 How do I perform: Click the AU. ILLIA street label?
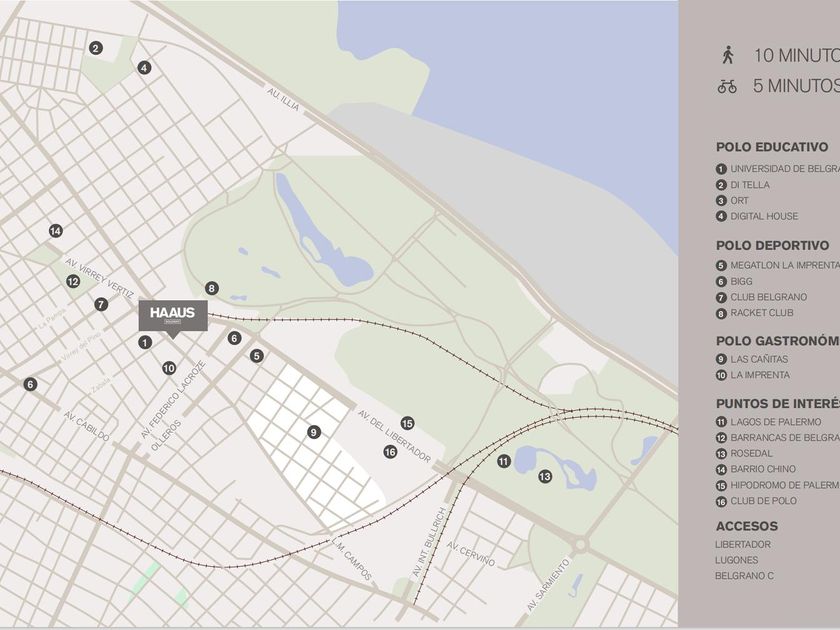283,100
